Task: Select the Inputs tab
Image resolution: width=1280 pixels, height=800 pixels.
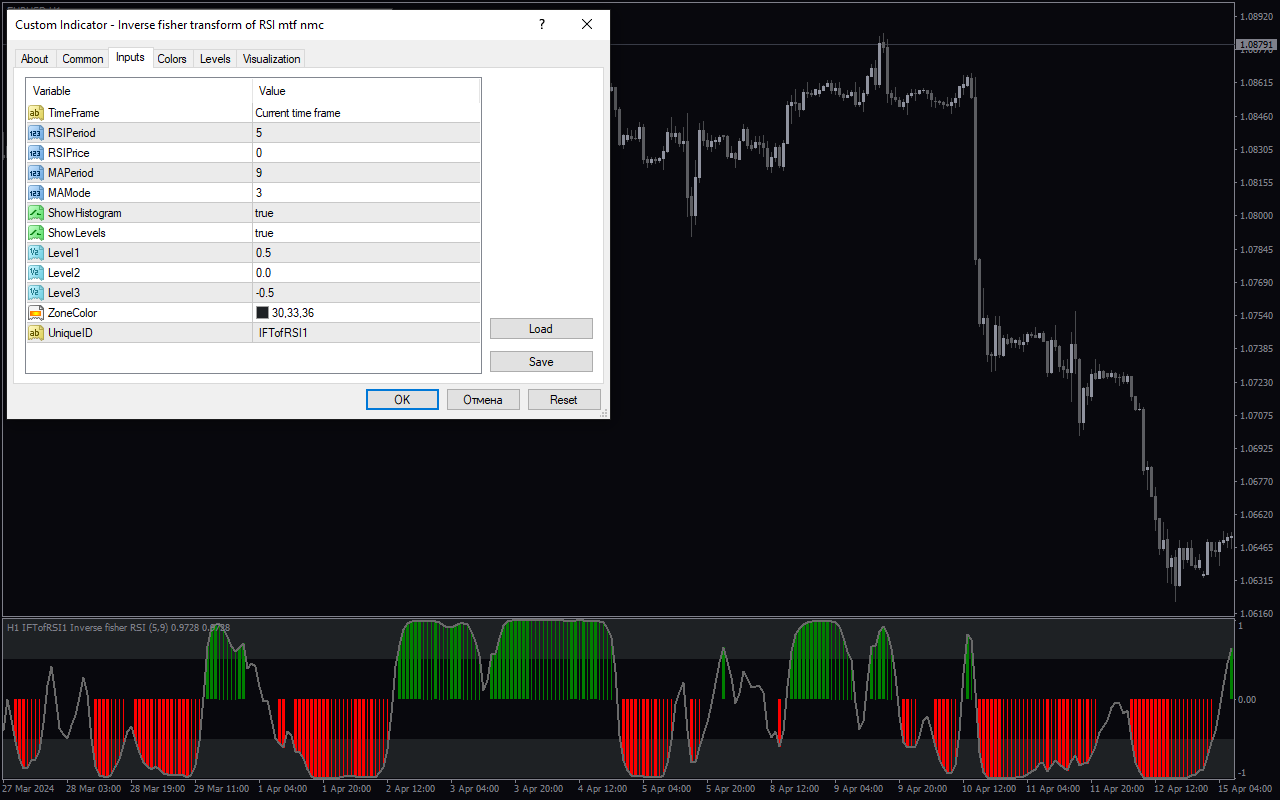Action: 130,58
